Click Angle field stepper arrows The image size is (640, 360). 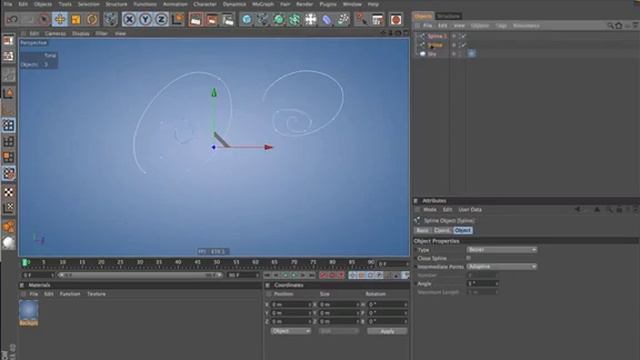click(497, 283)
